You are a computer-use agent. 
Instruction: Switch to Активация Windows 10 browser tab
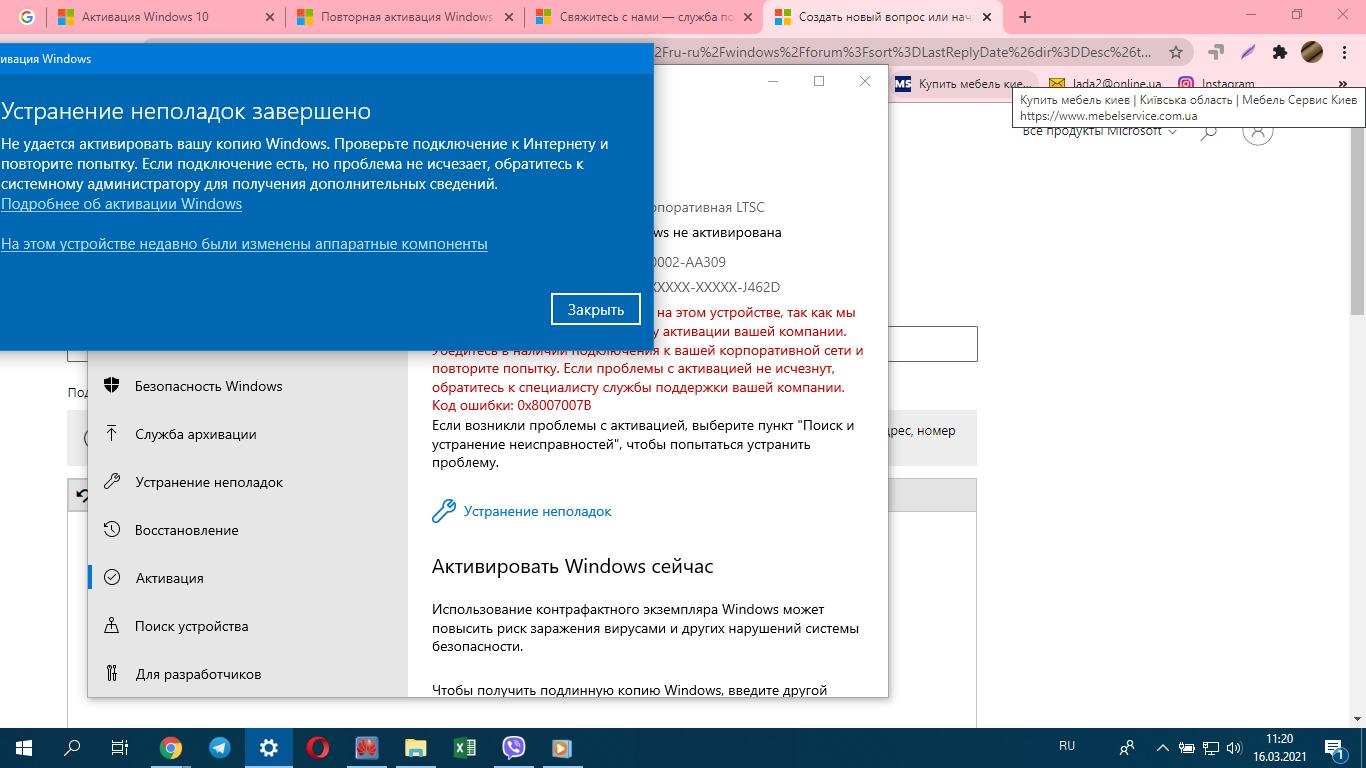click(x=165, y=17)
